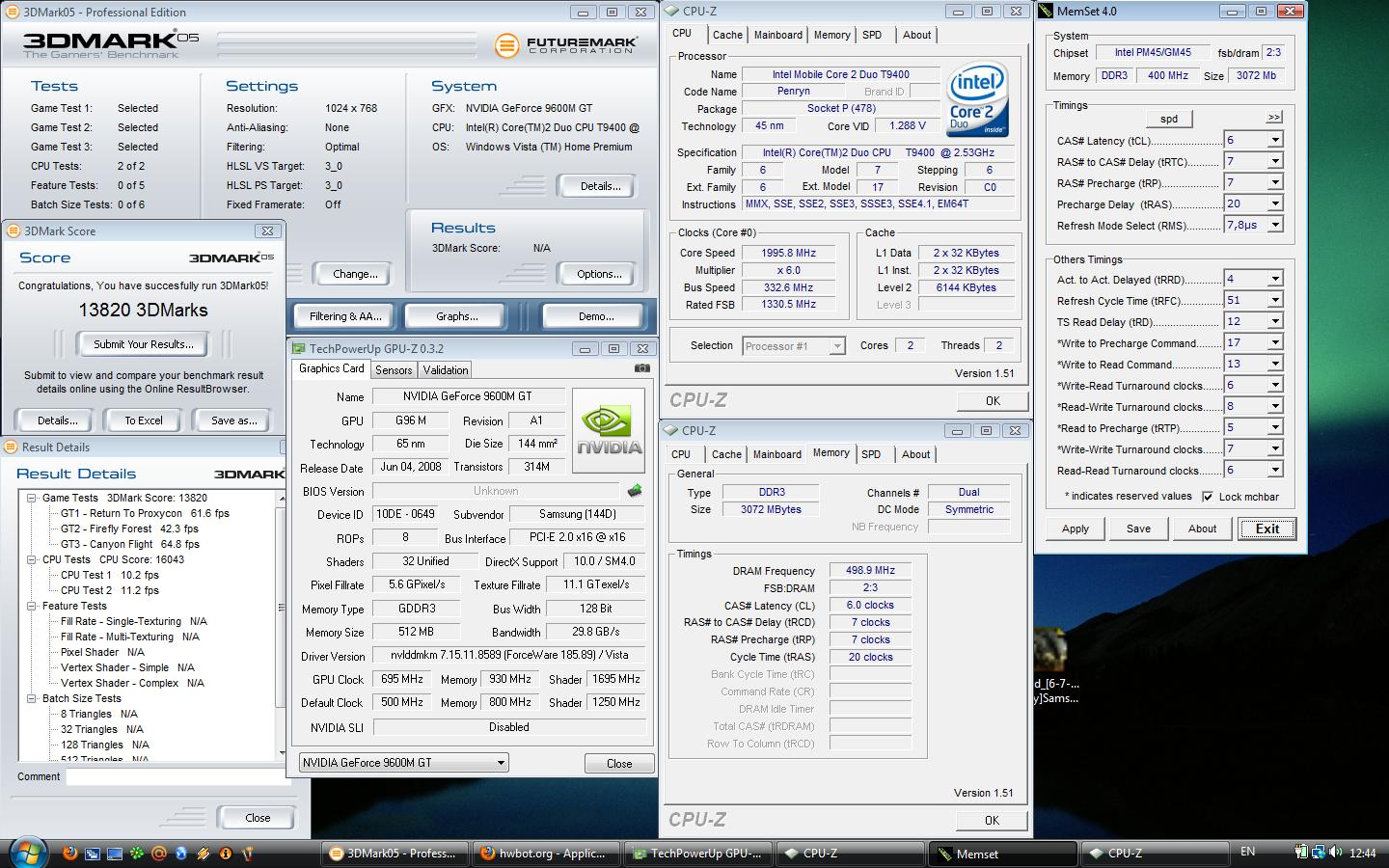This screenshot has width=1389, height=868.
Task: Open the Act. to Act. Delayed (tRRD) dropdown
Action: 1274,279
